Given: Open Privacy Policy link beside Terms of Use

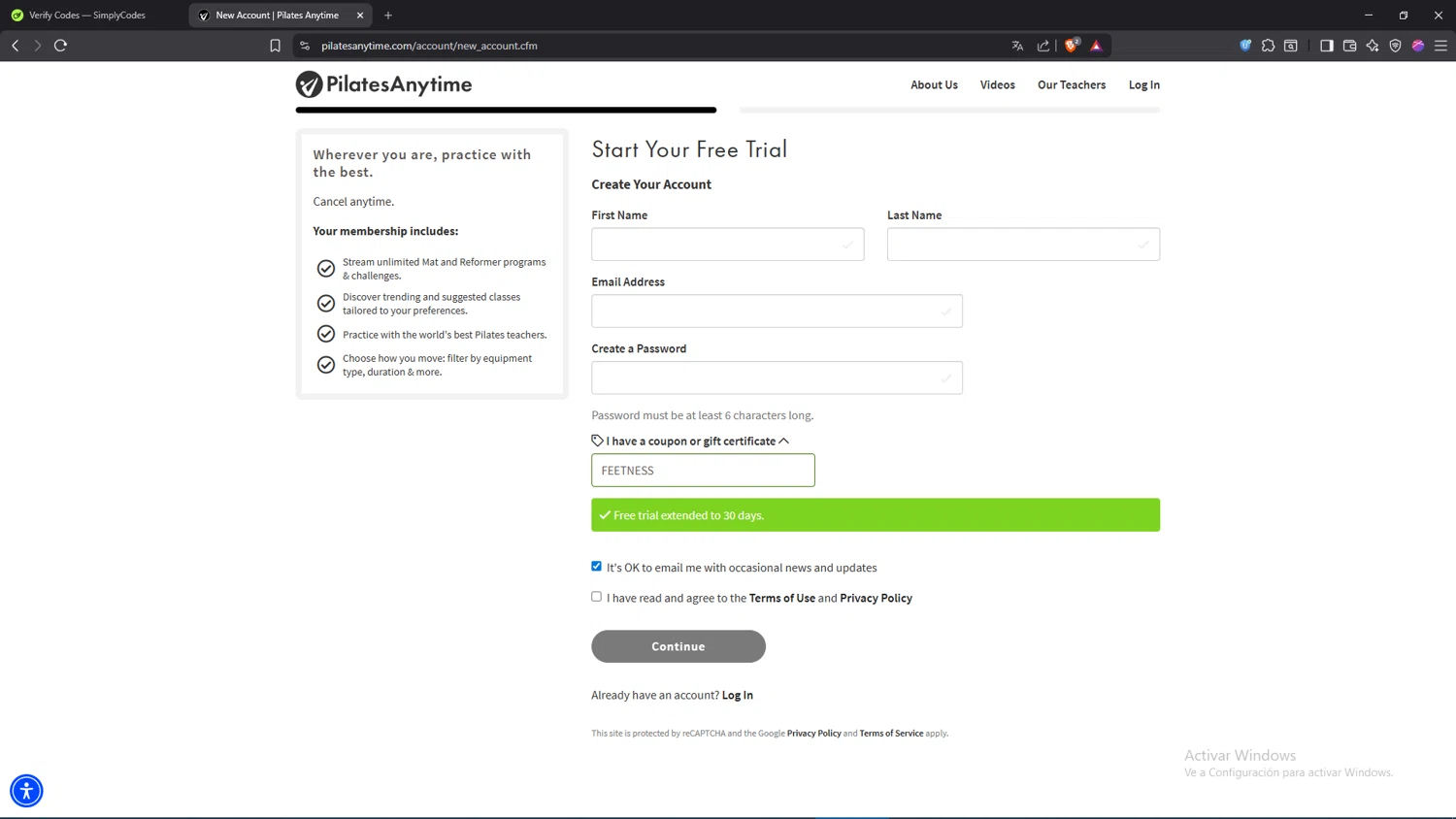Looking at the screenshot, I should (876, 599).
